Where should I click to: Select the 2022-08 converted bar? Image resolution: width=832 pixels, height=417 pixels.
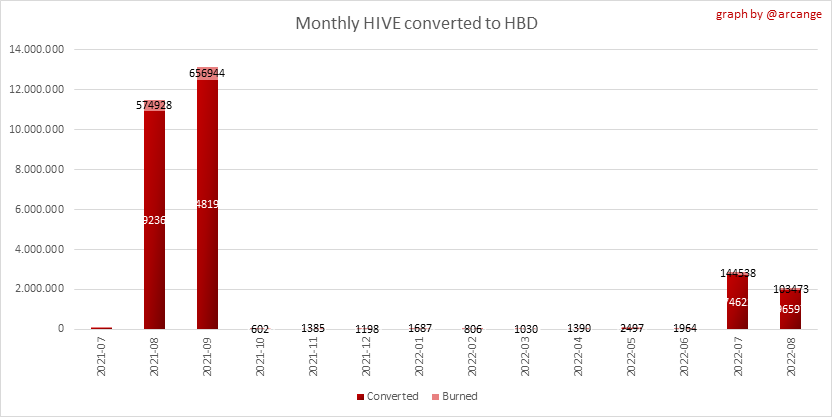[791, 310]
